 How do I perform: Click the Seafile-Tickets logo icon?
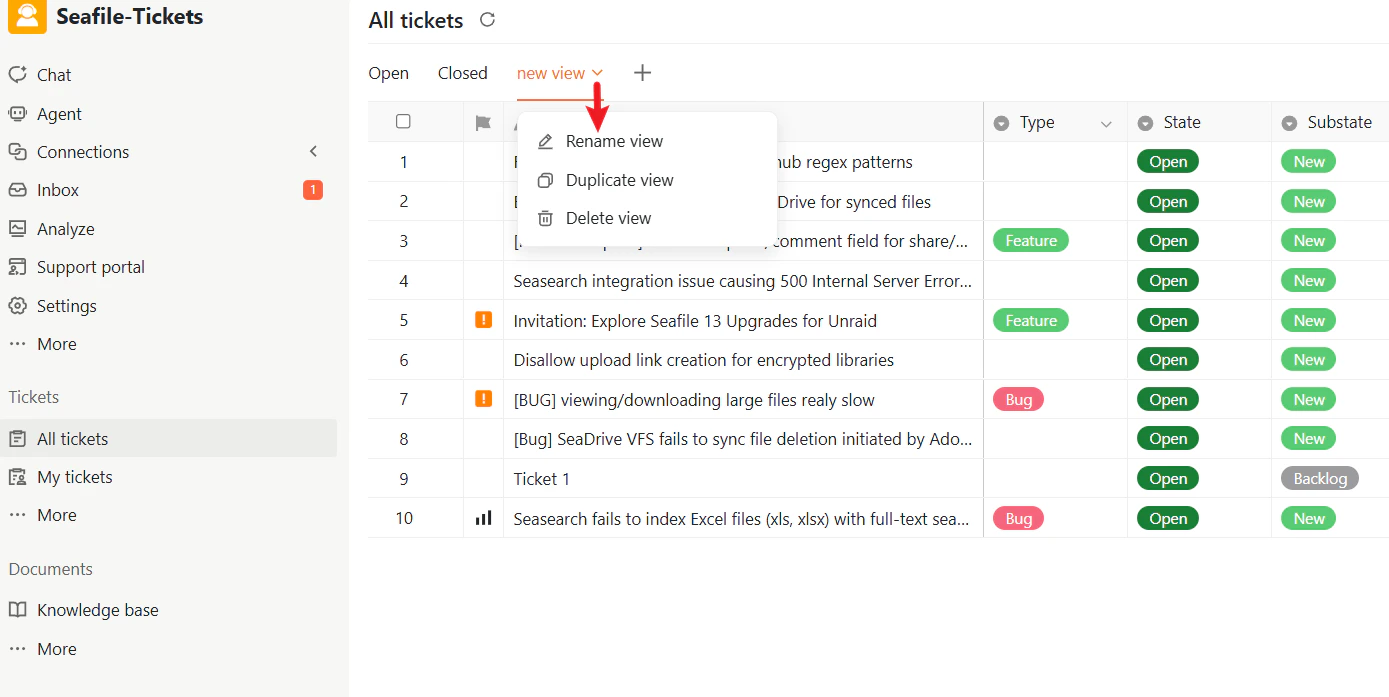27,16
